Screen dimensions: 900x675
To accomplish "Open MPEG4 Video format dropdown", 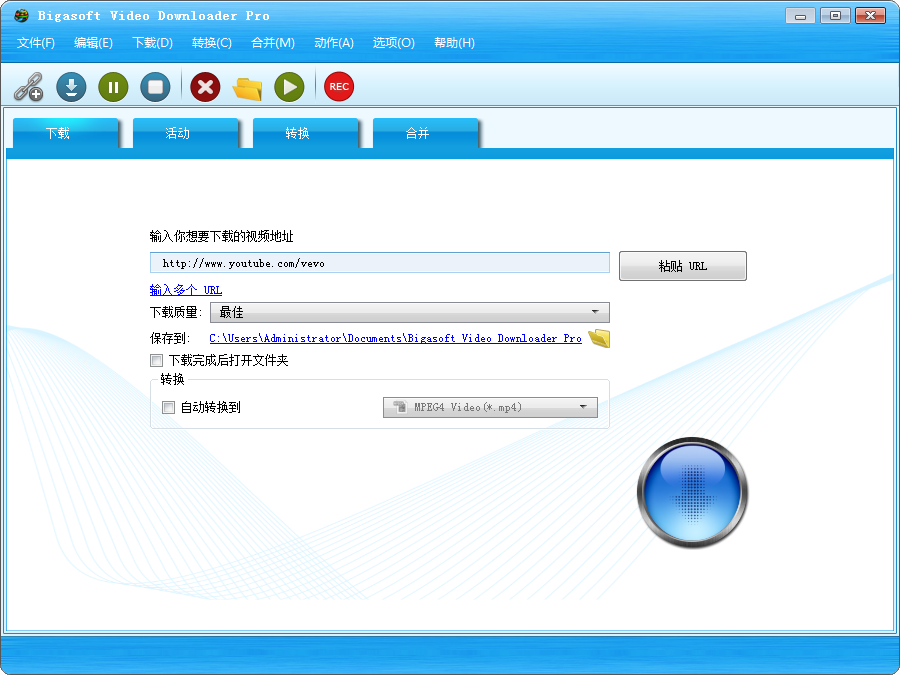I will click(x=490, y=408).
